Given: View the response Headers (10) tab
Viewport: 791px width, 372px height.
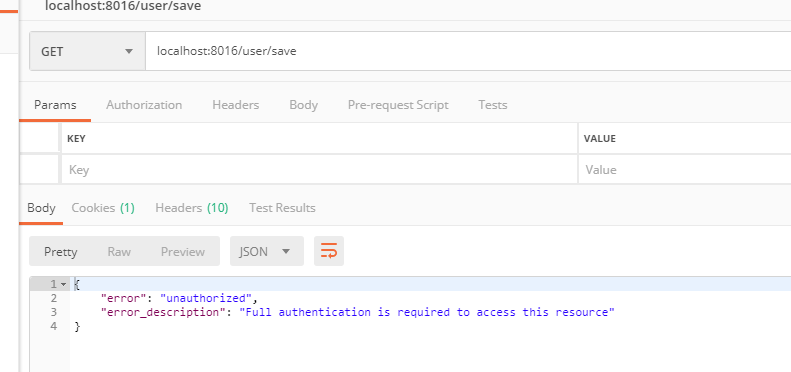Looking at the screenshot, I should point(192,208).
